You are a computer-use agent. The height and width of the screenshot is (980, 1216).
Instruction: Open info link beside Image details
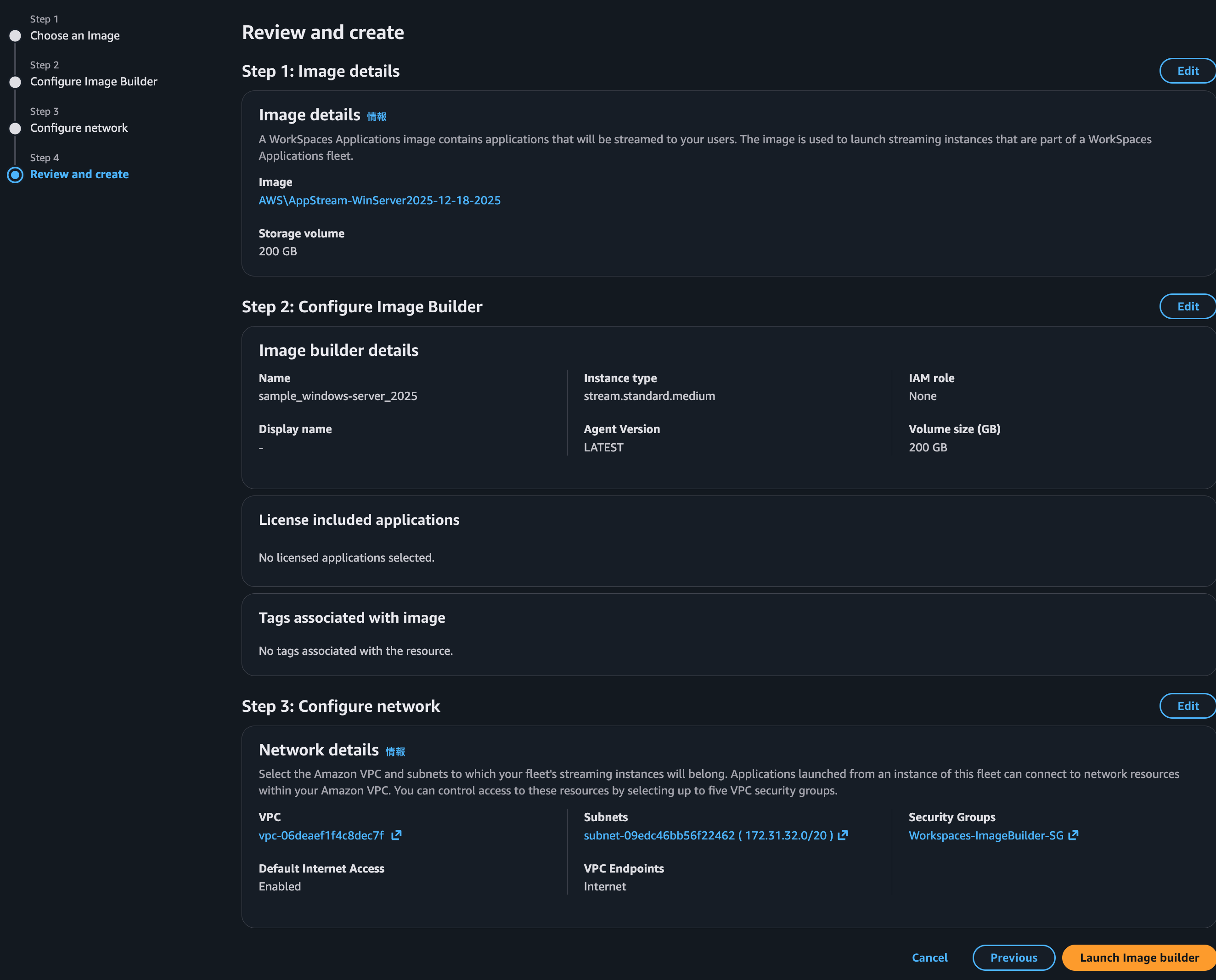click(377, 116)
